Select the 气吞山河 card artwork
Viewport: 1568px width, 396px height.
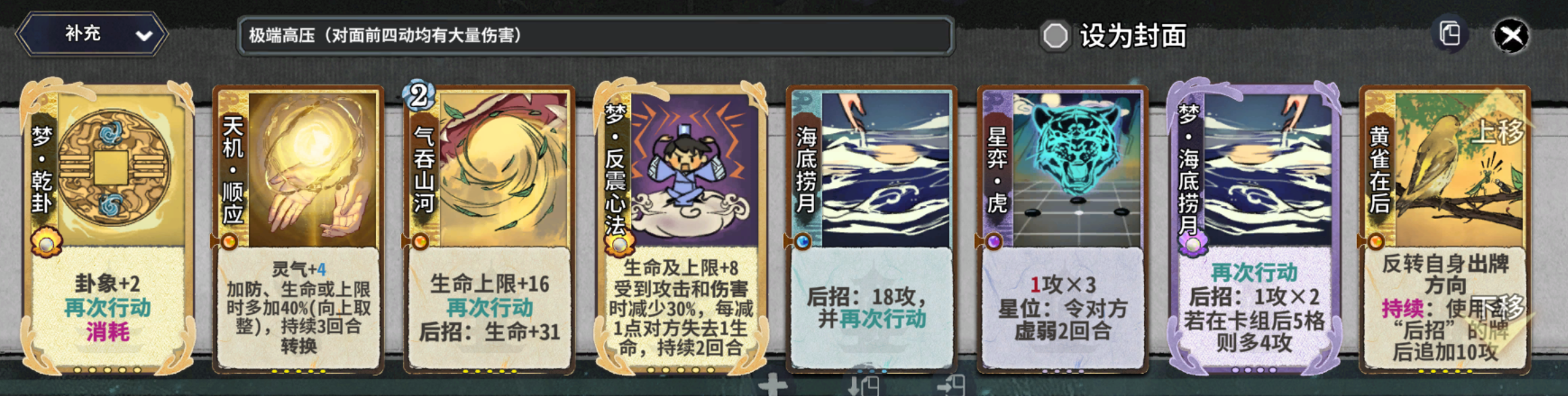502,169
